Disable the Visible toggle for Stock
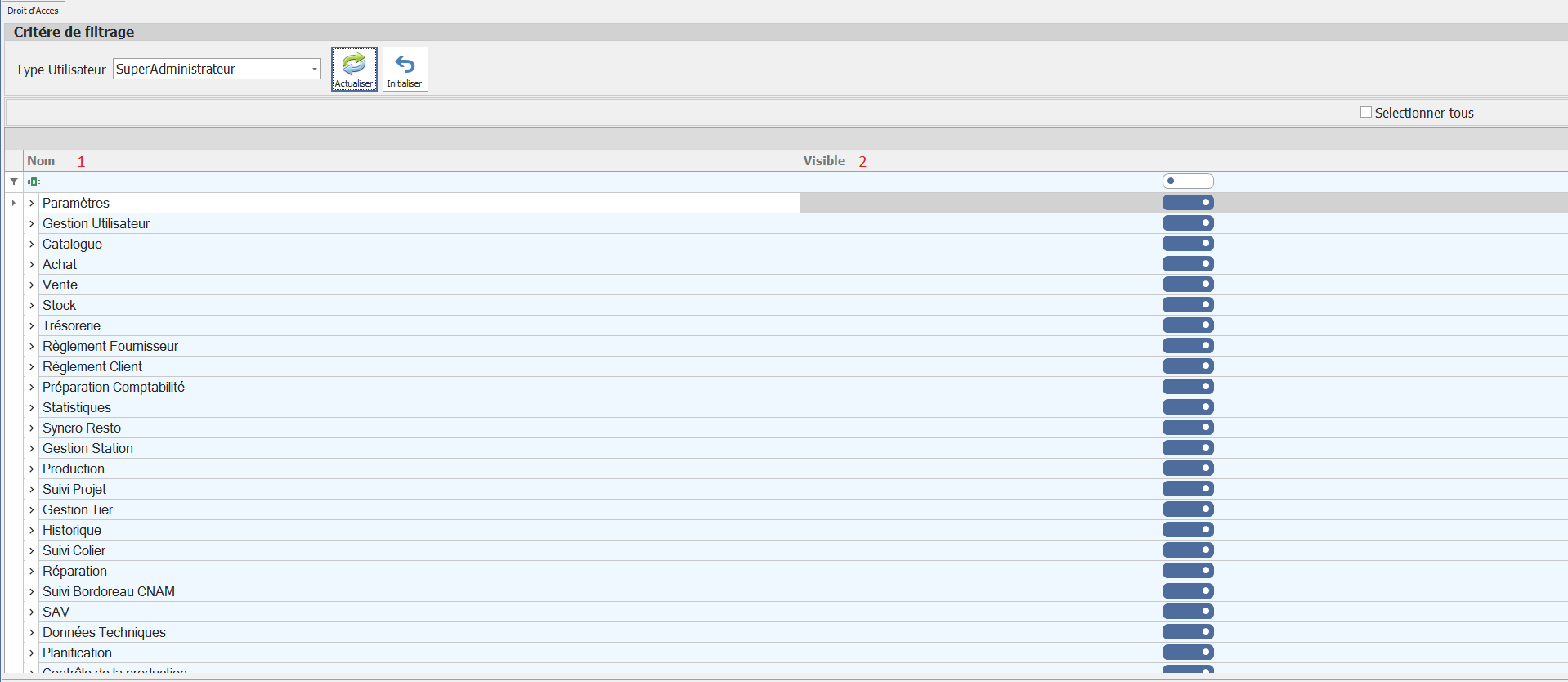Screen dimensions: 1568x682 pyautogui.click(x=1188, y=305)
